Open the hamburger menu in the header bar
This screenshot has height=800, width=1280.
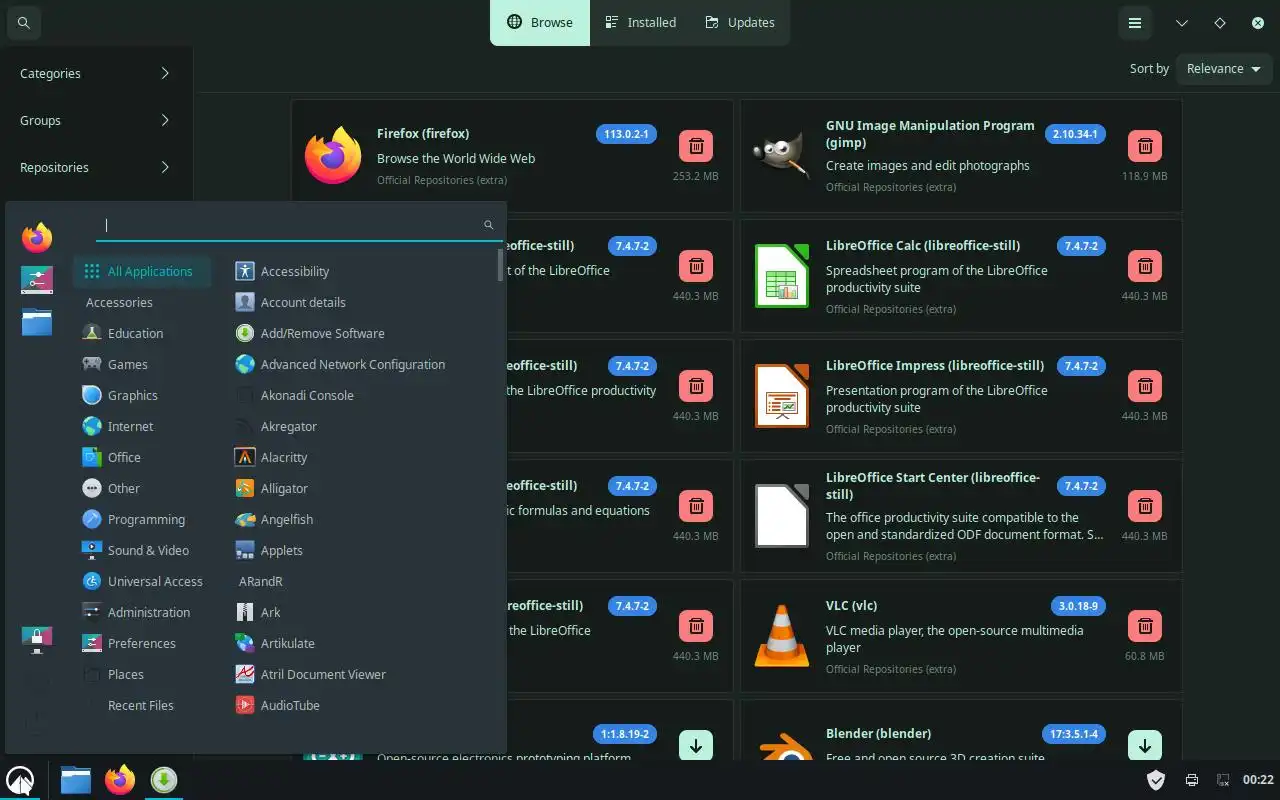(1135, 23)
